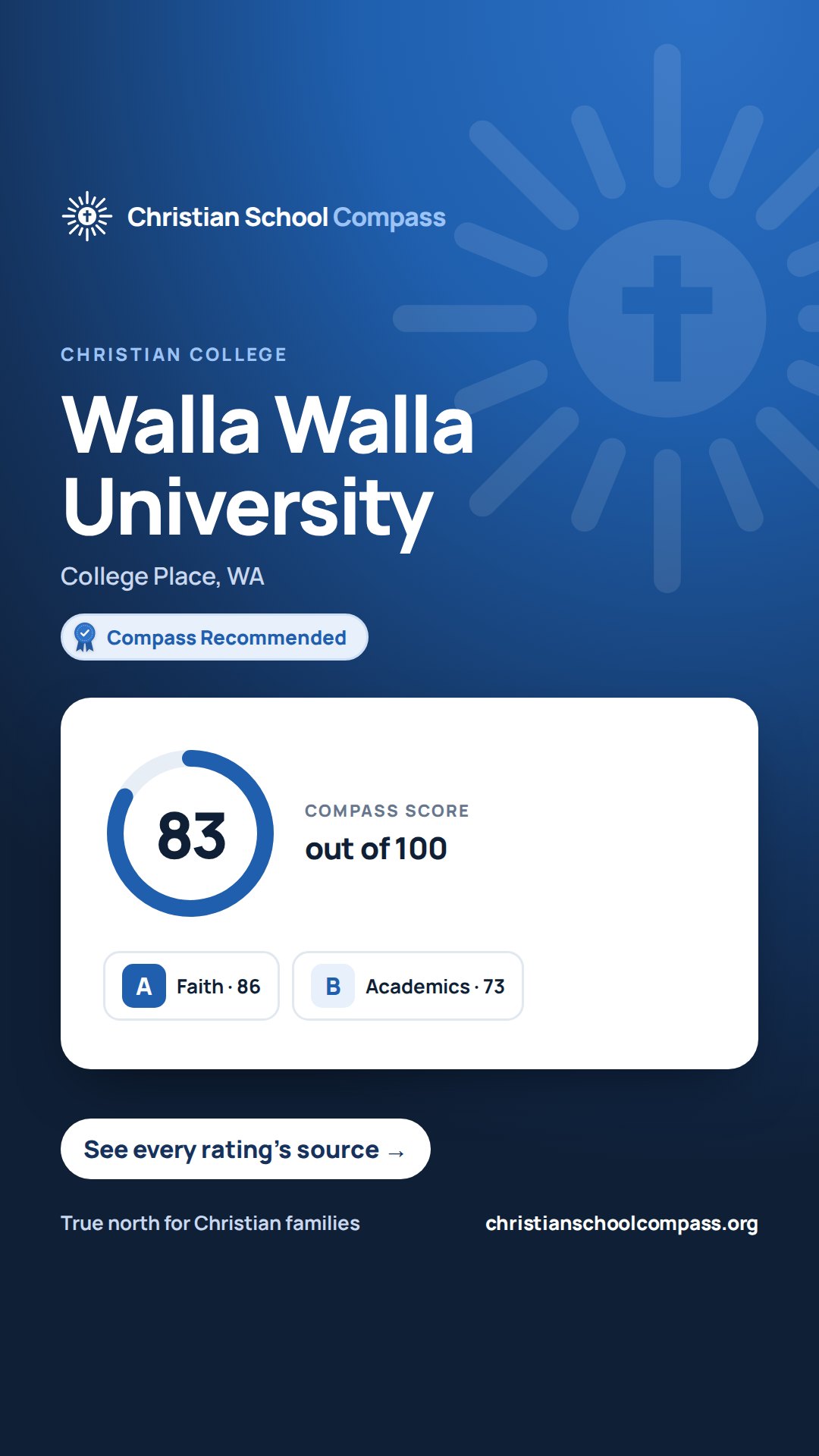The height and width of the screenshot is (1456, 819).
Task: Click the True north for Christian families tagline
Action: 210,1223
